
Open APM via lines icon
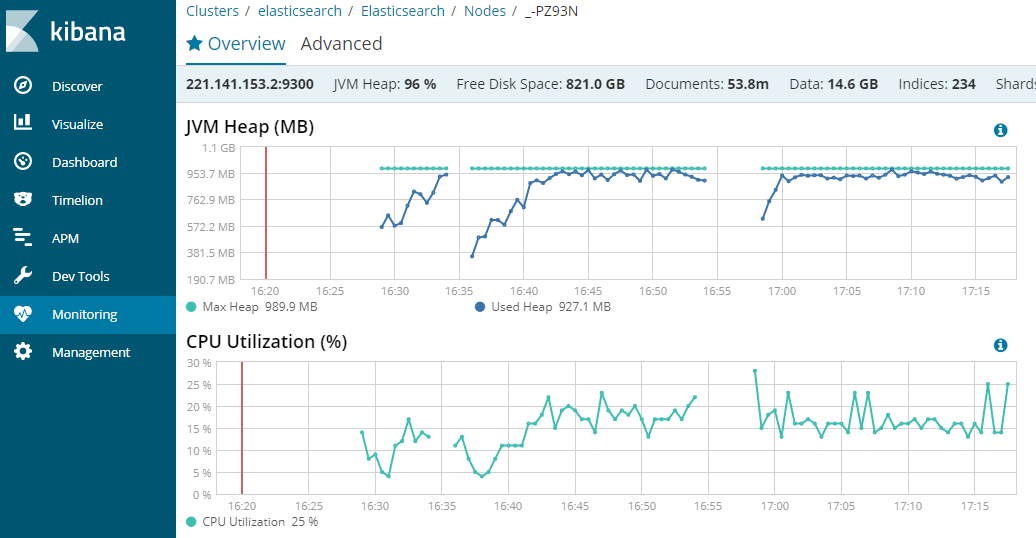click(x=23, y=237)
